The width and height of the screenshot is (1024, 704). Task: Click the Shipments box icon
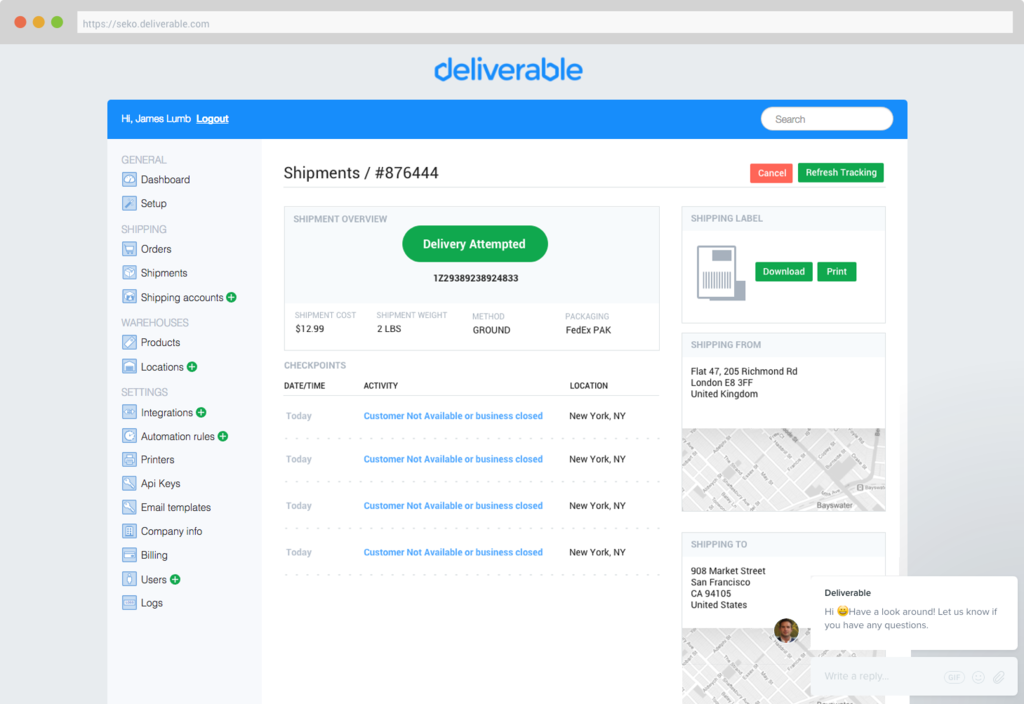[x=129, y=272]
